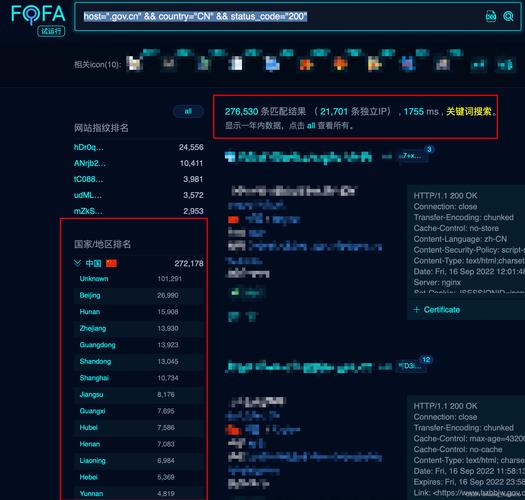
Task: Select fingerprint tC088… in ranking list
Action: pos(88,179)
